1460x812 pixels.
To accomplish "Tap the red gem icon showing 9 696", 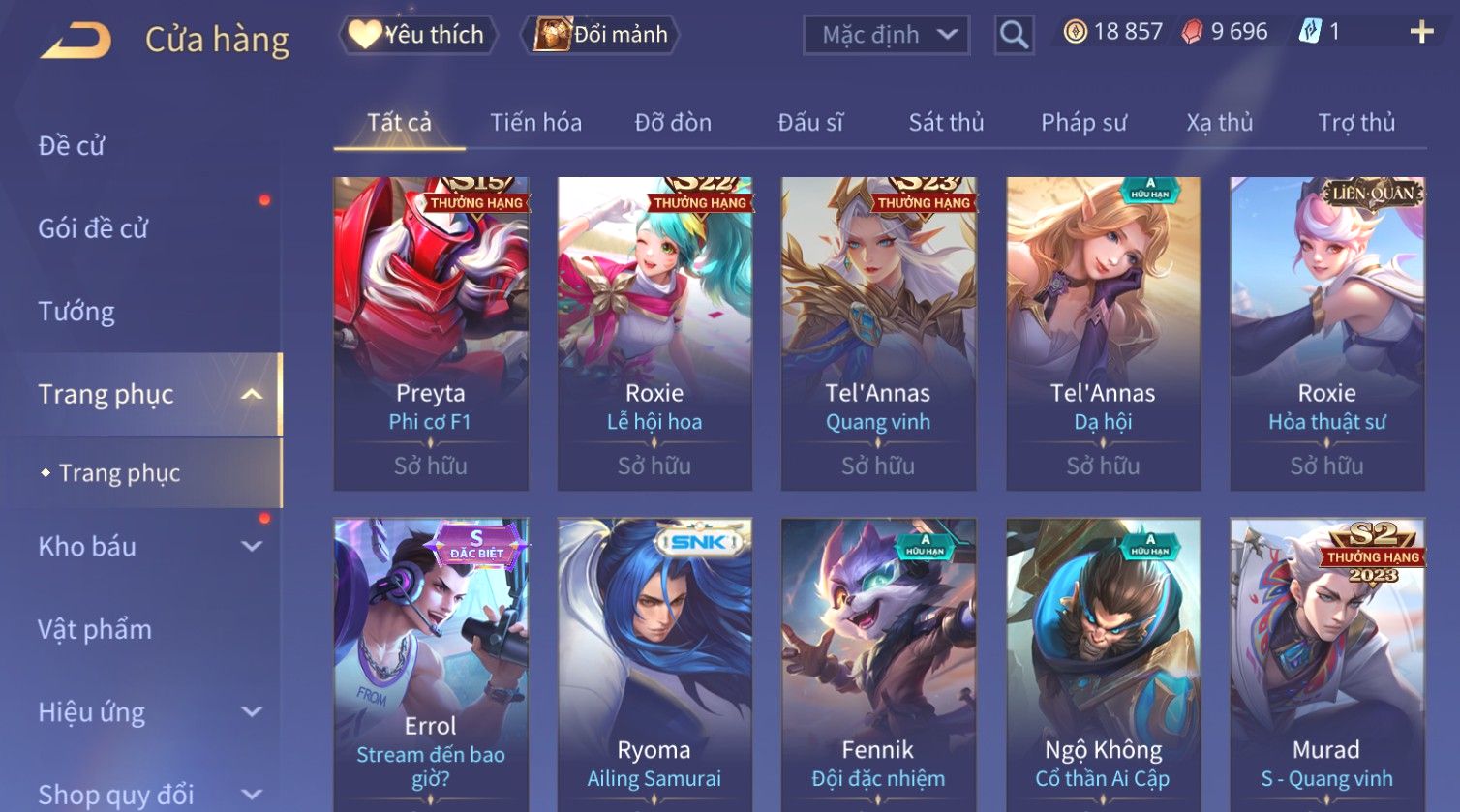I will pyautogui.click(x=1192, y=32).
